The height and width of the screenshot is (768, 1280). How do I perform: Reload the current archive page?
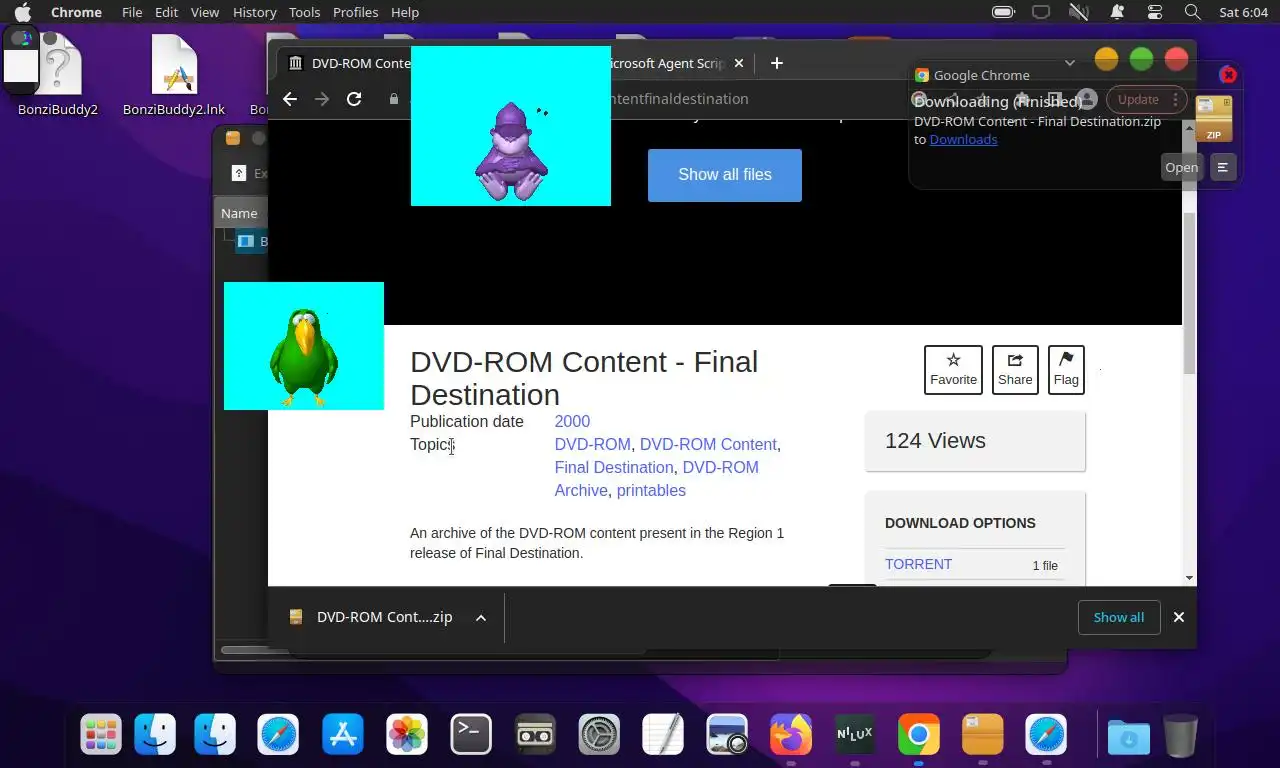(354, 99)
